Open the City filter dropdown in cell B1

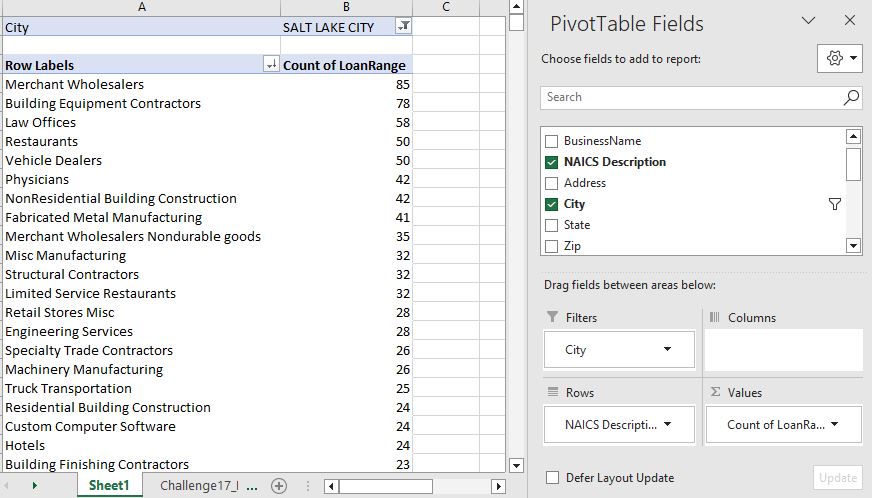tap(404, 26)
